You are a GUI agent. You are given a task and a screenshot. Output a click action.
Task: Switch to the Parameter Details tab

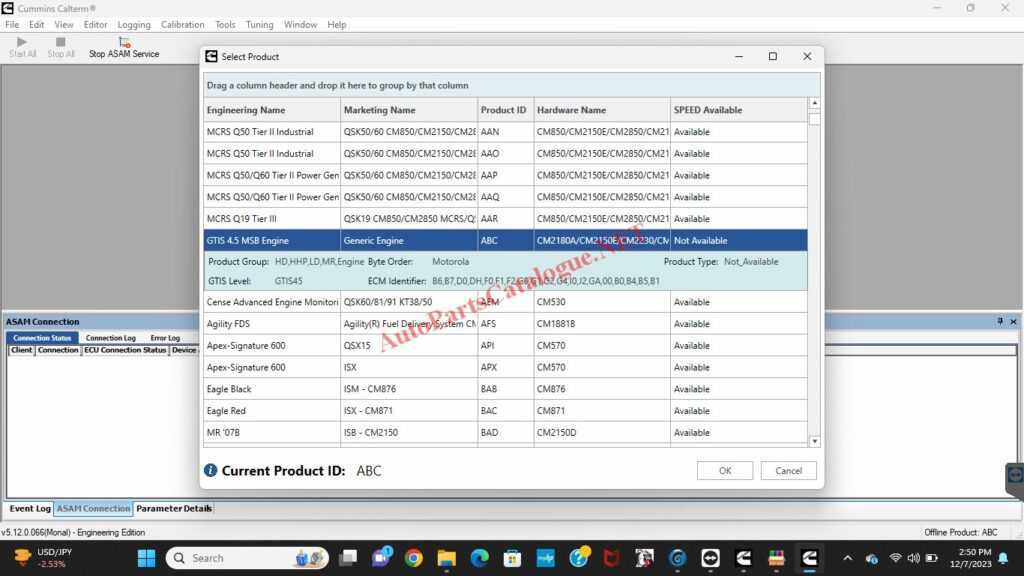pyautogui.click(x=171, y=508)
